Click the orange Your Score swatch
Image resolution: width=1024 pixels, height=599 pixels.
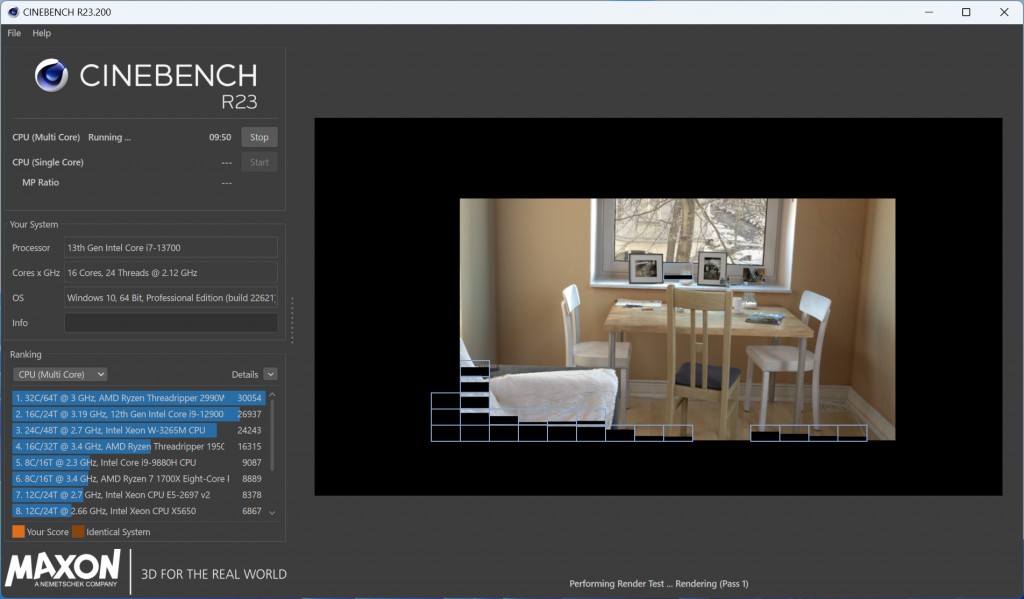click(18, 532)
